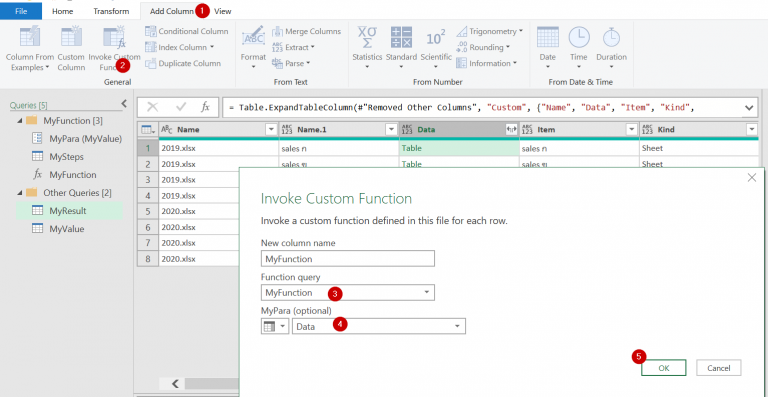Switch to the View tab
This screenshot has width=768, height=397.
coord(223,11)
